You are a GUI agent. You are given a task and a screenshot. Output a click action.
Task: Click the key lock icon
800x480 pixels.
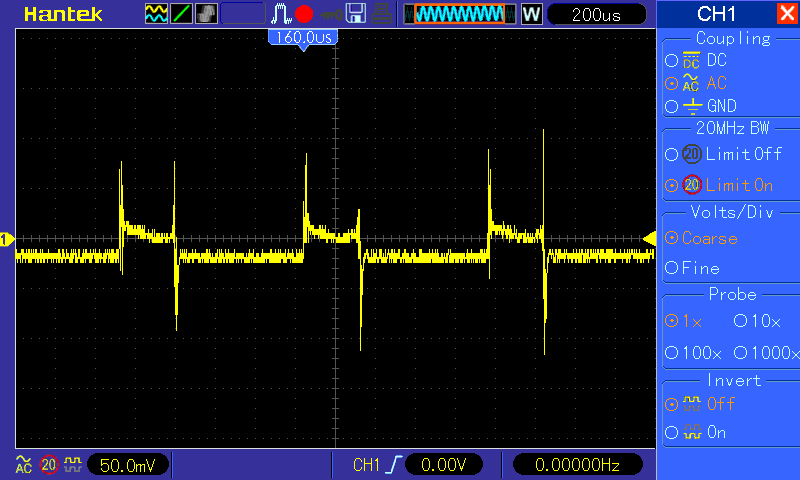[331, 15]
